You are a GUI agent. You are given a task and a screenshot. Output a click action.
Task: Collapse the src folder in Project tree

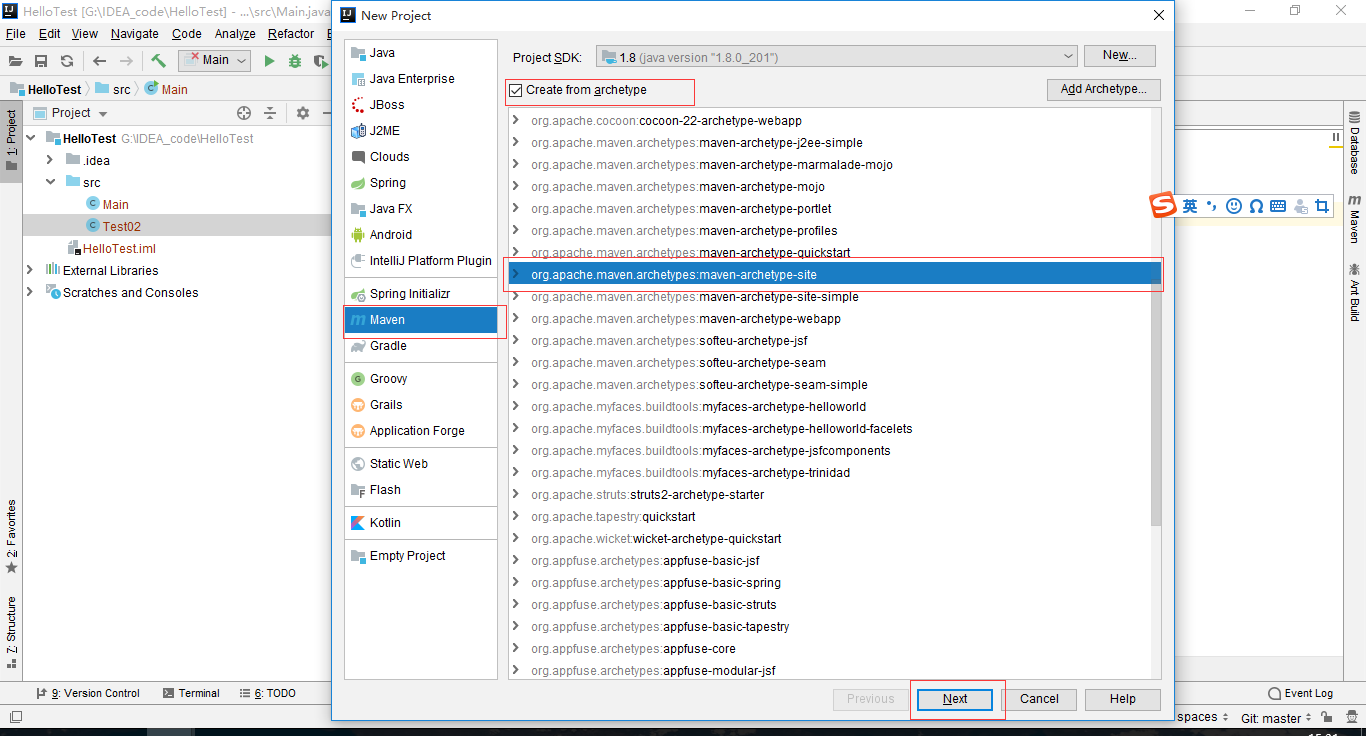point(50,183)
